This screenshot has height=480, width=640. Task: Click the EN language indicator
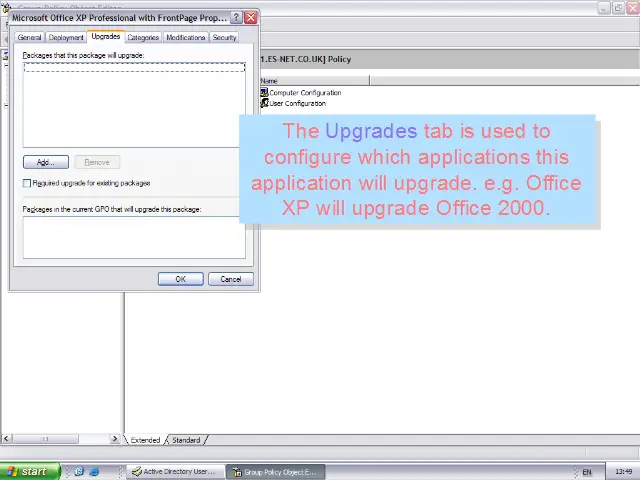pyautogui.click(x=587, y=472)
